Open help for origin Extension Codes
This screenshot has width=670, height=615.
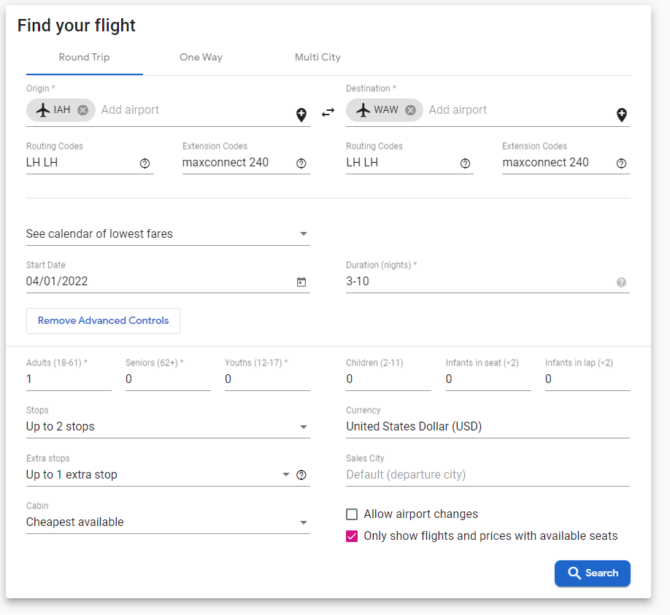tap(301, 163)
